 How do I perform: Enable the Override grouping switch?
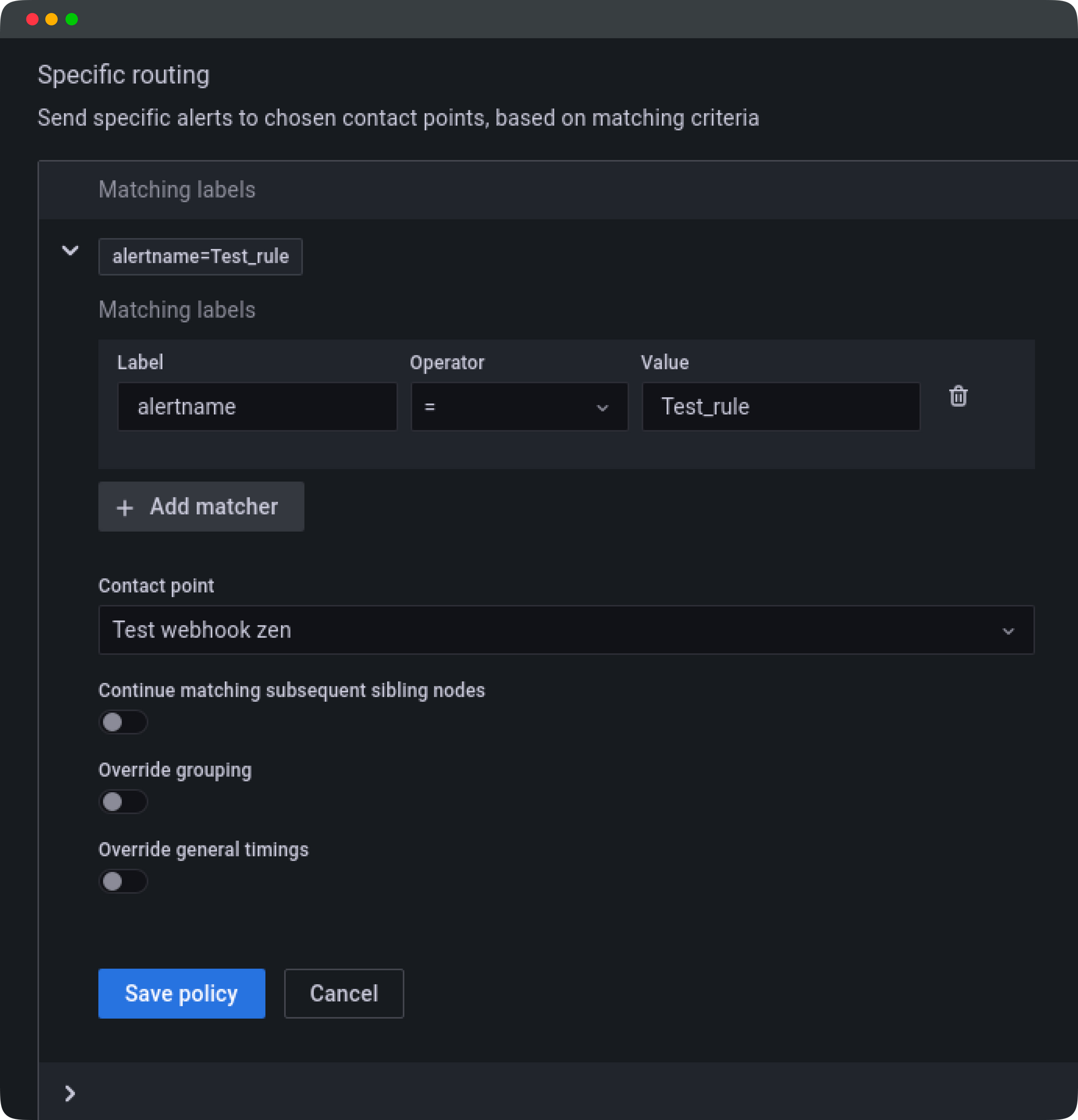[123, 801]
